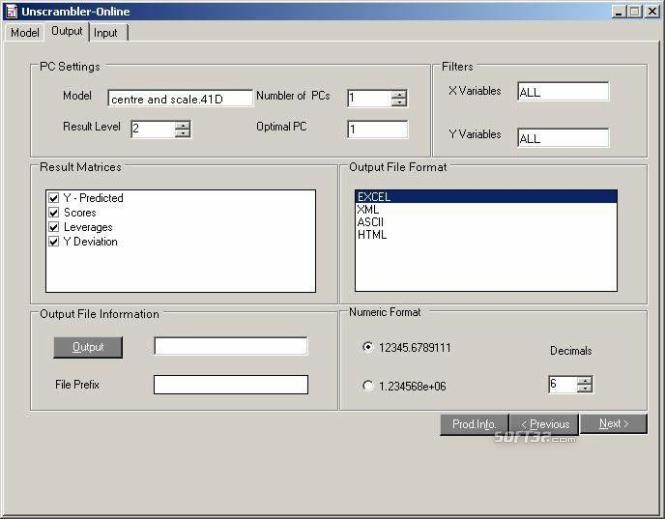The image size is (665, 519).
Task: Click the Leverages list label
Action: click(88, 227)
